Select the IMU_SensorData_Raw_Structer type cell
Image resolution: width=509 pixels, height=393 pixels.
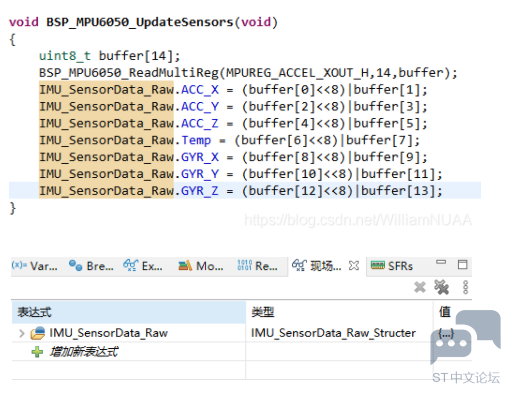pos(333,333)
